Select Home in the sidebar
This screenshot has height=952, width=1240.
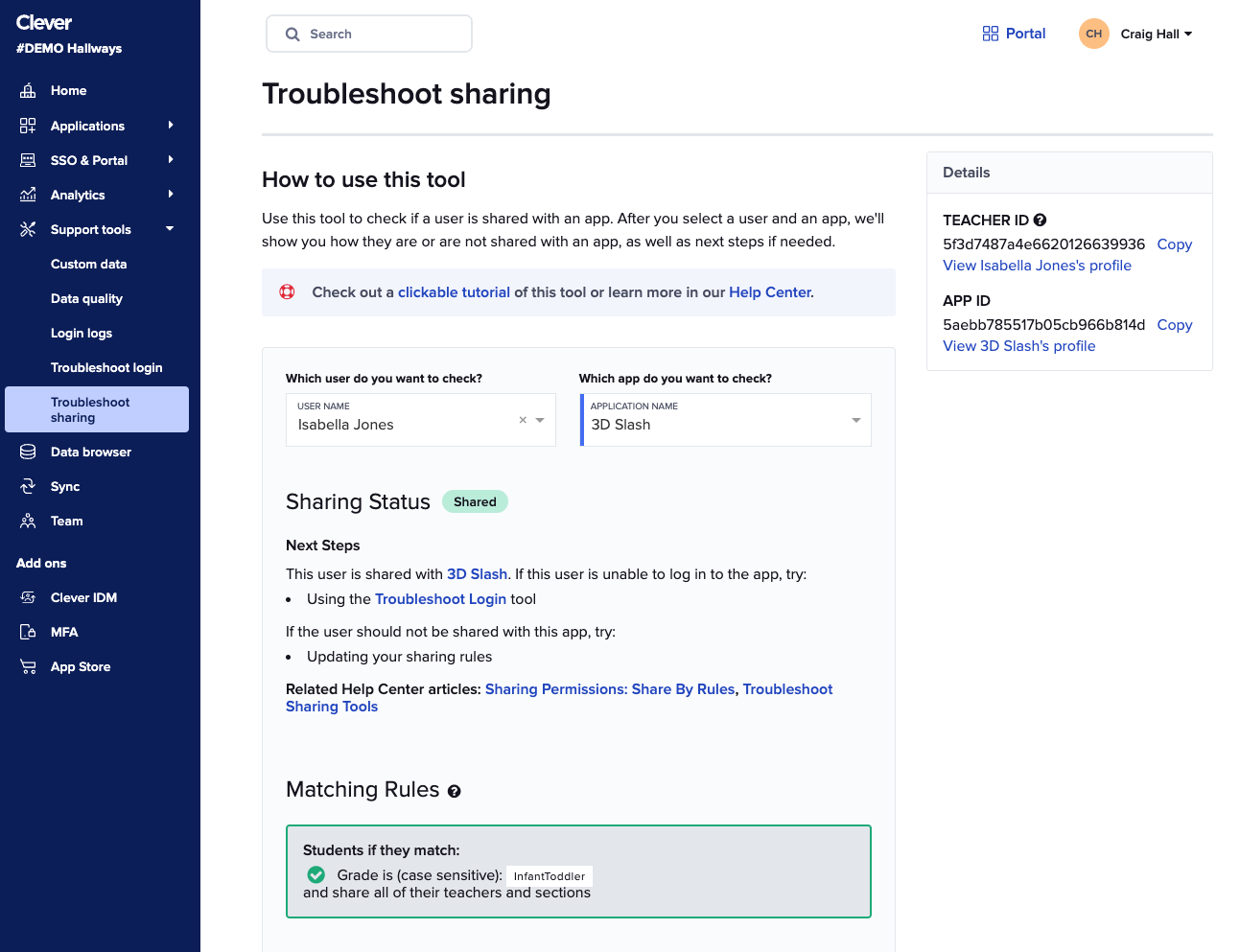coord(68,90)
